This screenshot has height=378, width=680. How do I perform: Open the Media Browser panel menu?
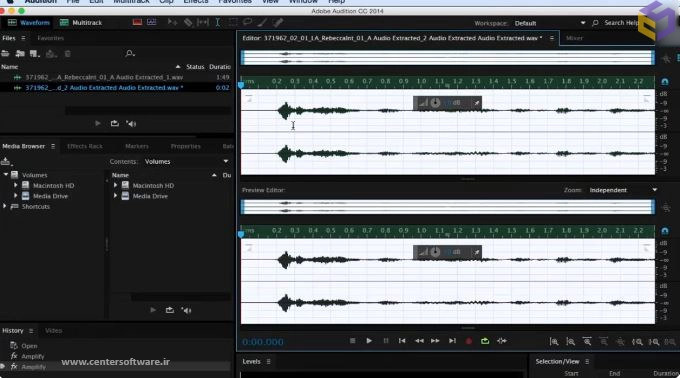point(53,147)
